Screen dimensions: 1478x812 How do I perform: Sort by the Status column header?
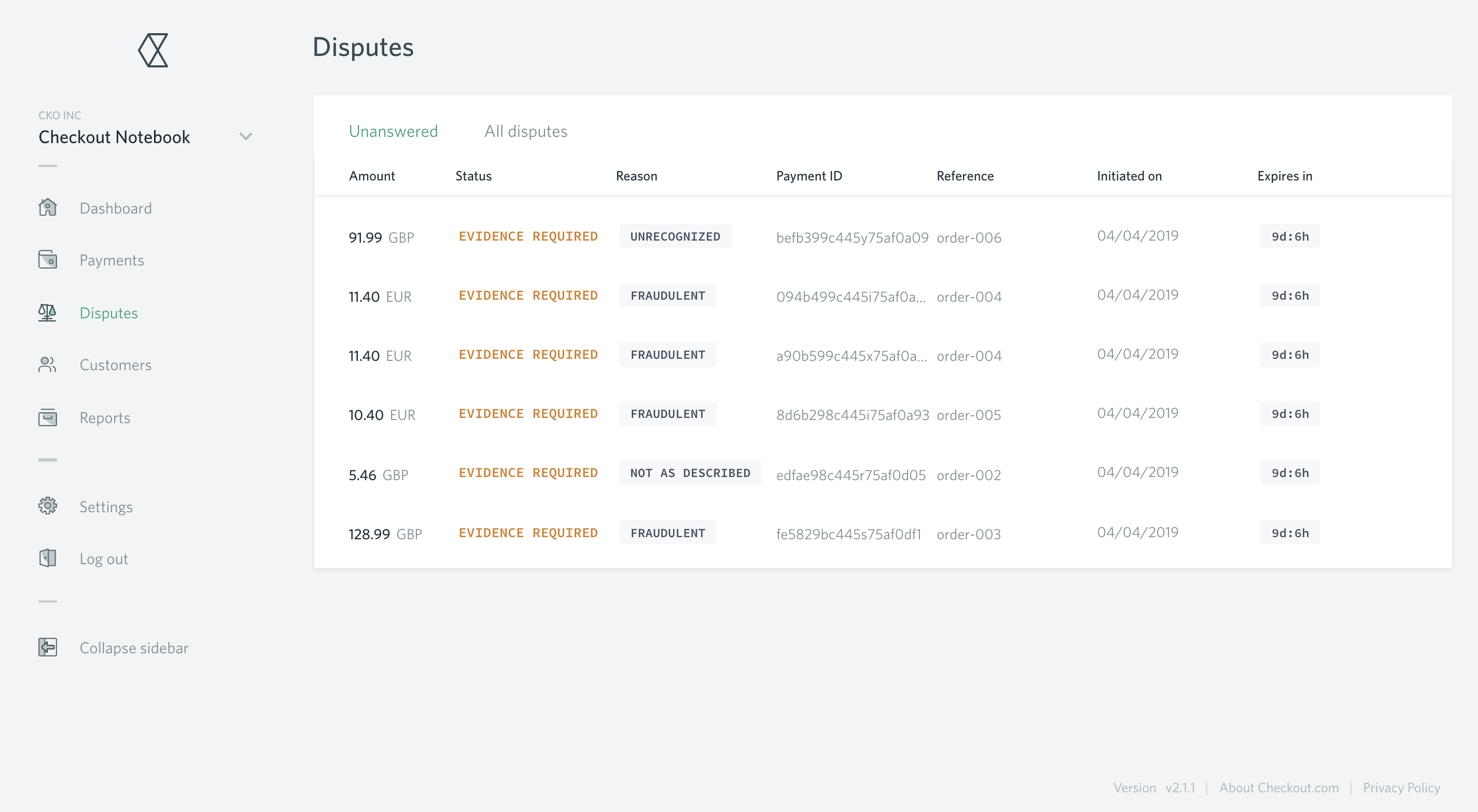pos(473,176)
